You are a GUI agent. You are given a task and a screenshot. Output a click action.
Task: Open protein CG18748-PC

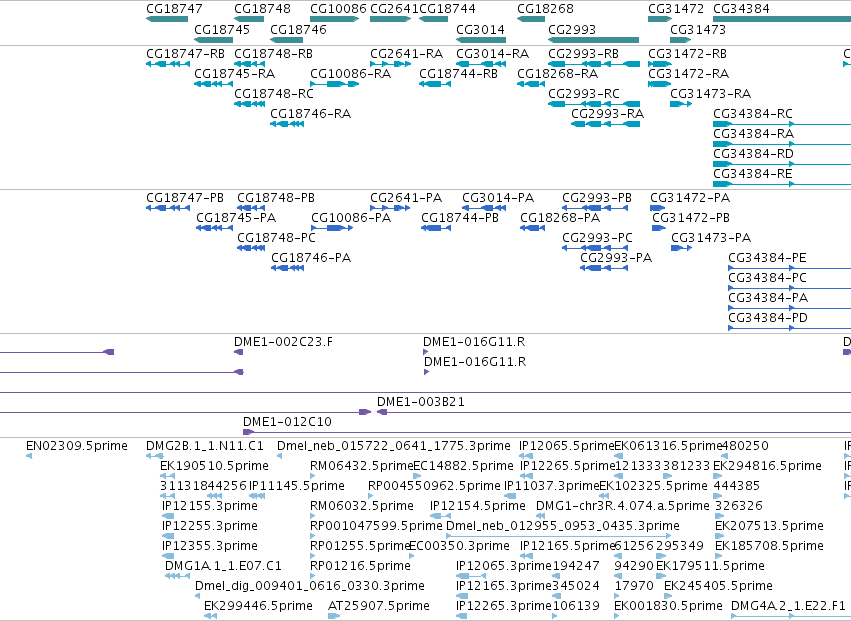pyautogui.click(x=276, y=238)
